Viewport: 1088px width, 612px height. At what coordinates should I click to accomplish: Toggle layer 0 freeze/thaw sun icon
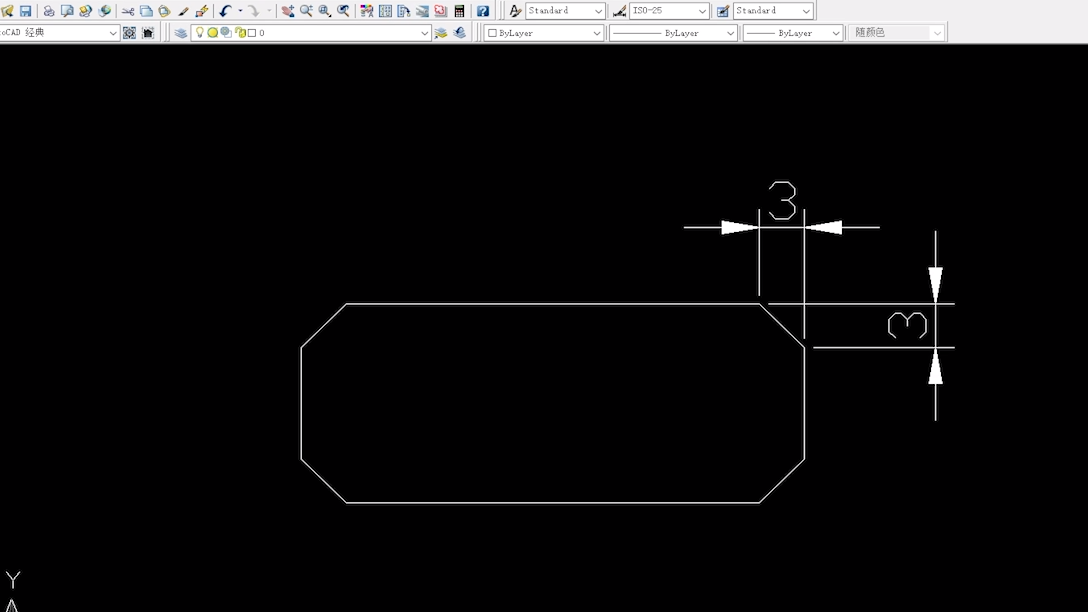tap(212, 33)
